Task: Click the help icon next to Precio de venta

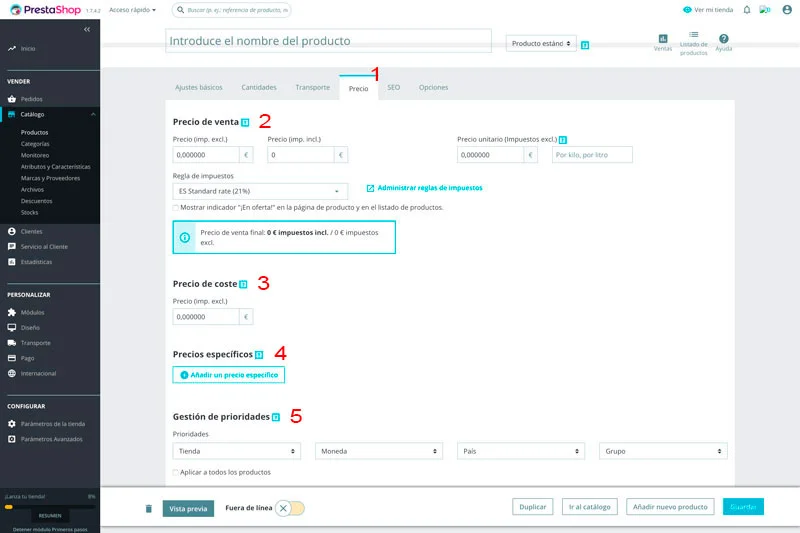Action: pos(245,122)
